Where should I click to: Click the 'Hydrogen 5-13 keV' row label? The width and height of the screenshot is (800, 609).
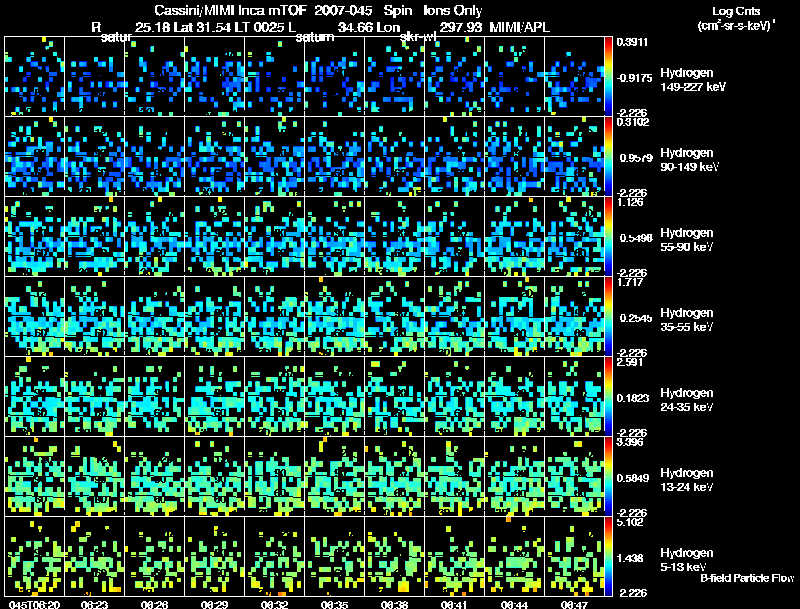[x=686, y=560]
